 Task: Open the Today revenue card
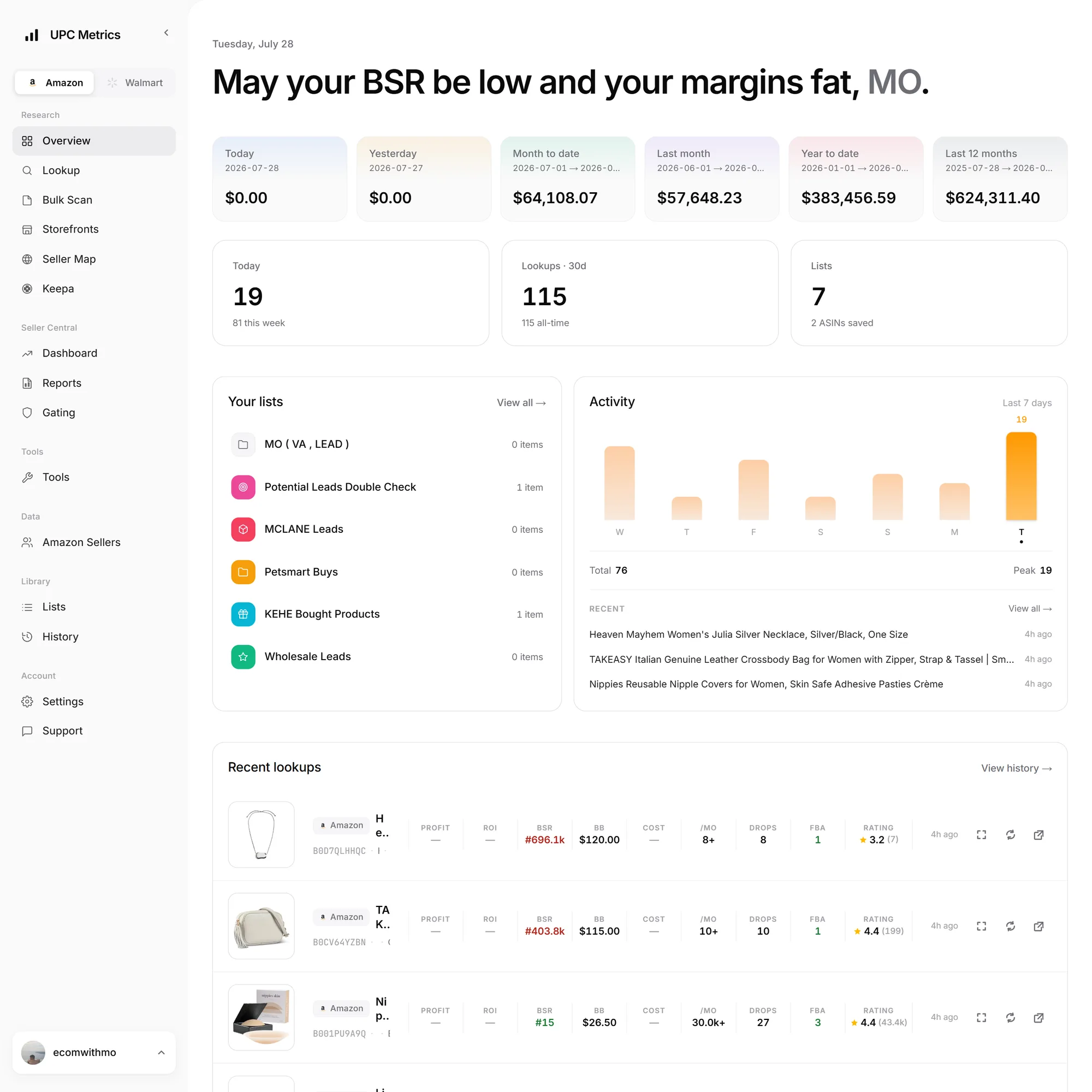click(x=280, y=179)
